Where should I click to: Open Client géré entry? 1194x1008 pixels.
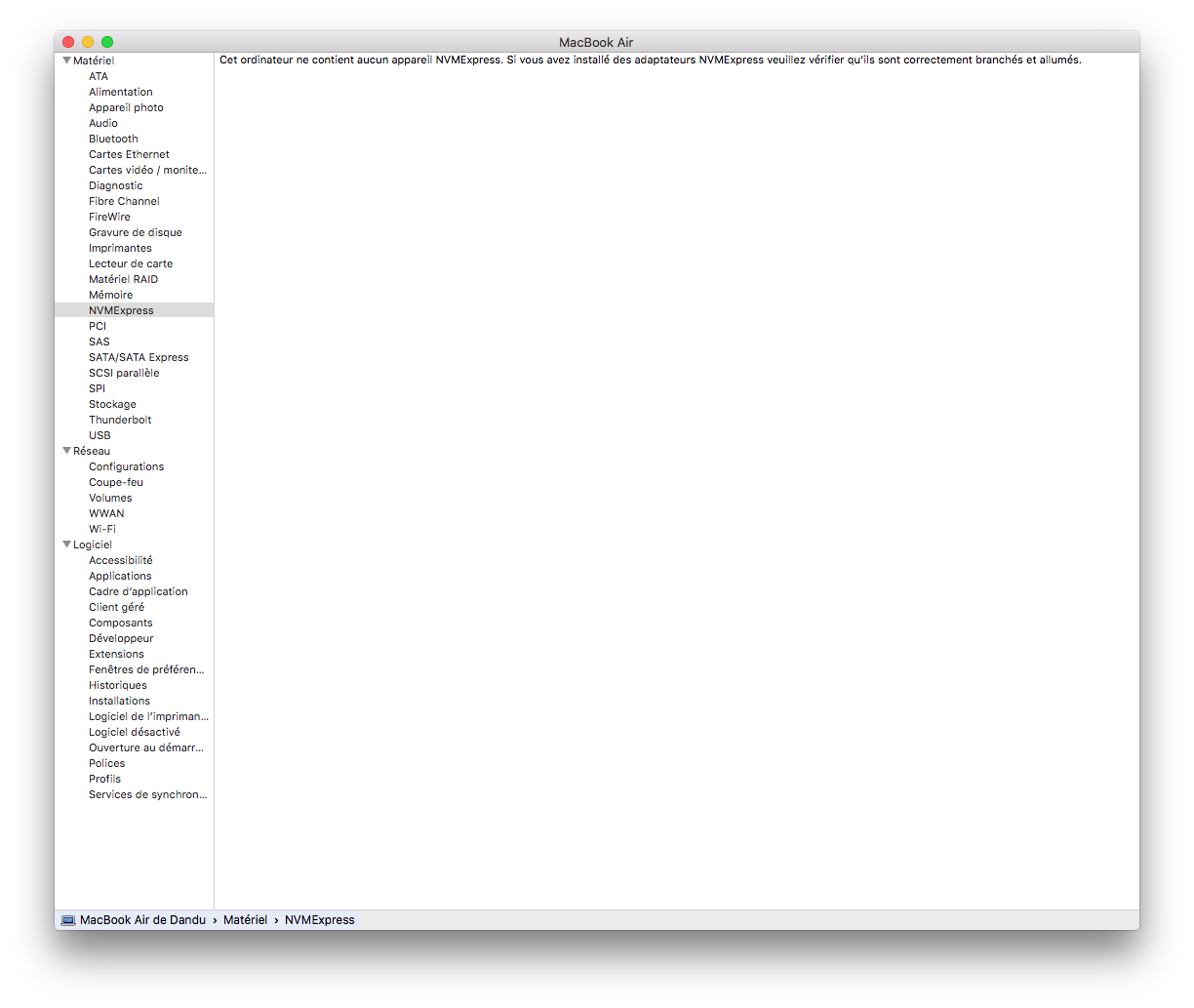click(x=116, y=607)
